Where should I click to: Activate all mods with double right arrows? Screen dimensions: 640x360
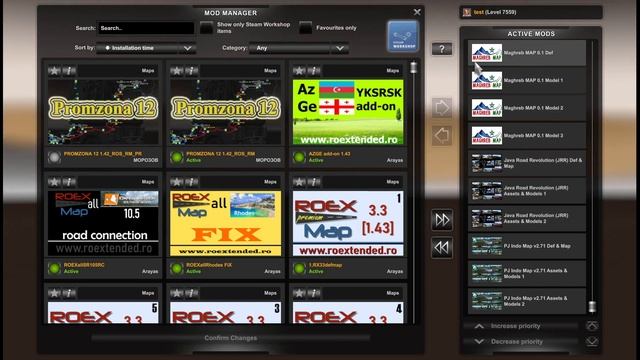click(442, 220)
